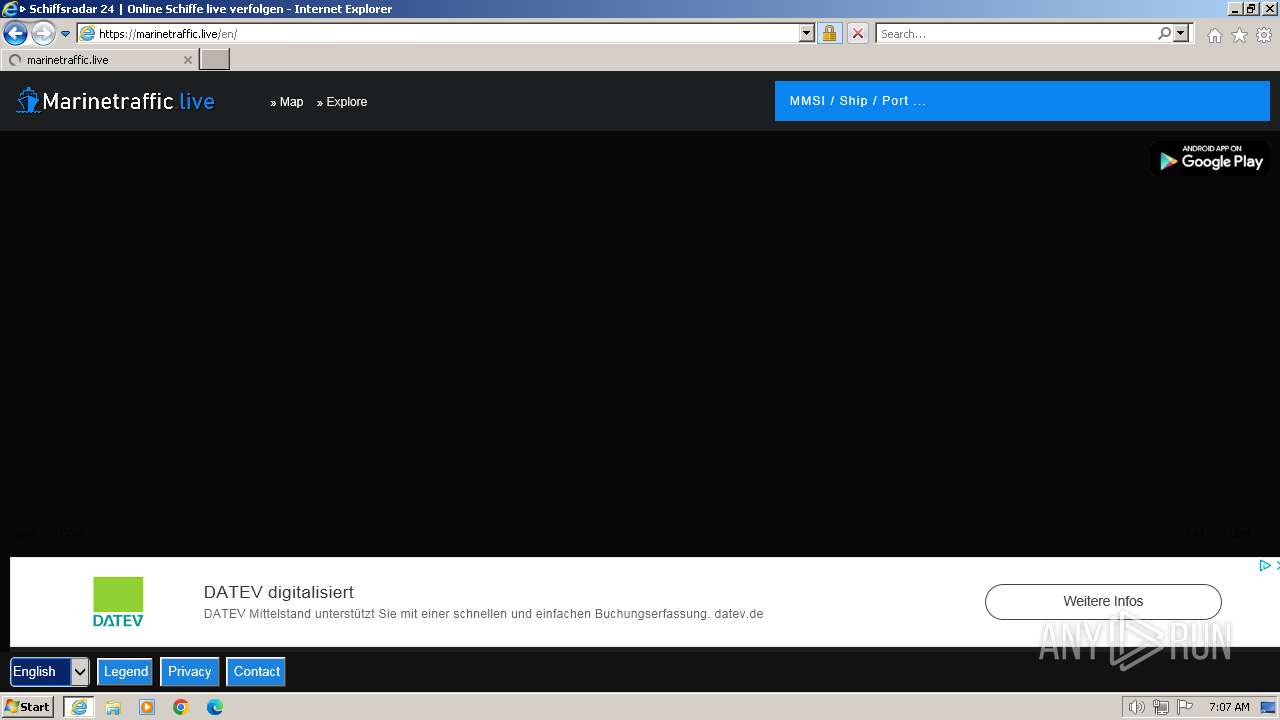Image resolution: width=1280 pixels, height=720 pixels.
Task: Open the media player taskbar icon
Action: click(x=147, y=707)
